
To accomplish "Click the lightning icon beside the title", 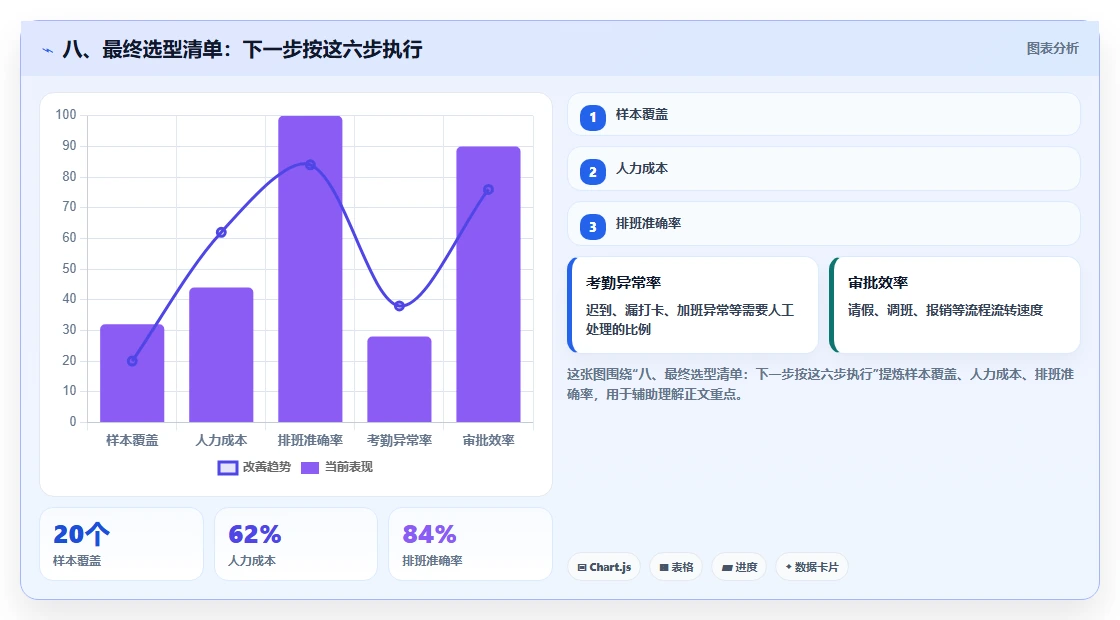I will [48, 50].
